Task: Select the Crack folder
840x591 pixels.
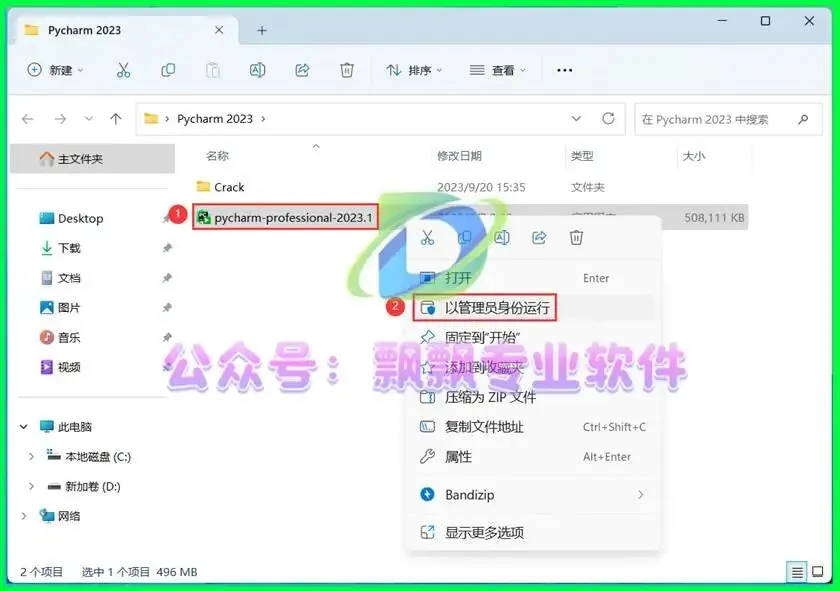Action: pos(229,187)
